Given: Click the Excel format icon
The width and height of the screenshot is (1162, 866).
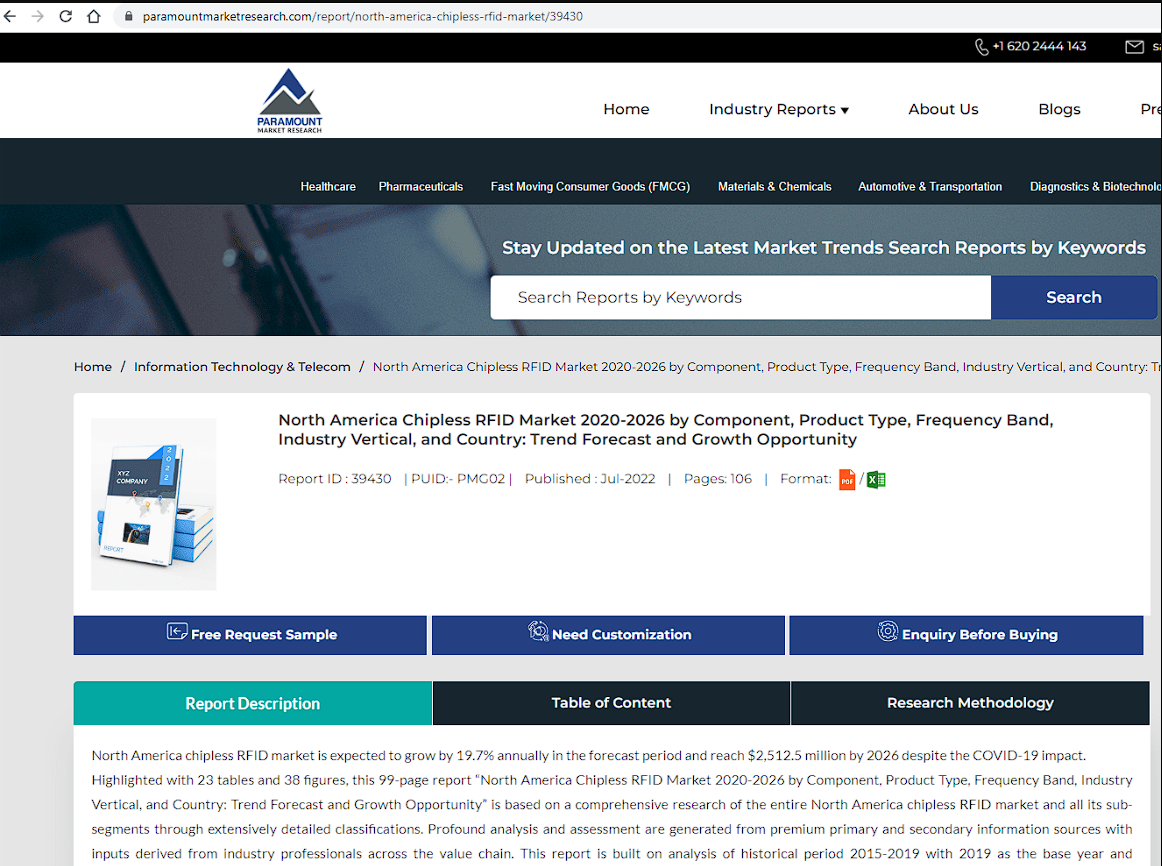Looking at the screenshot, I should 876,480.
